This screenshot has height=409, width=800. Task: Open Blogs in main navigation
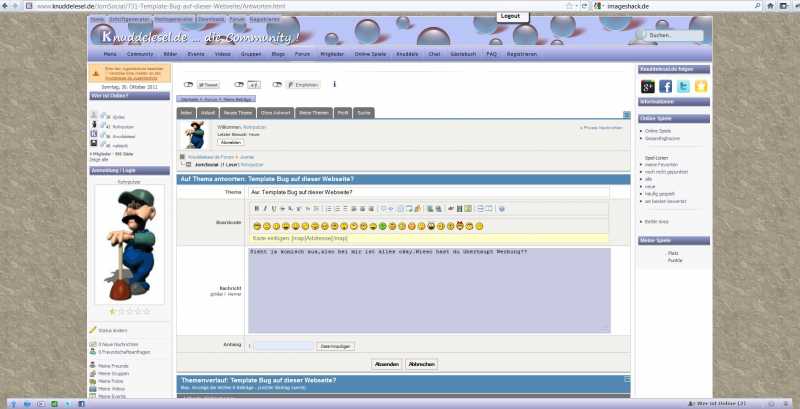[278, 54]
